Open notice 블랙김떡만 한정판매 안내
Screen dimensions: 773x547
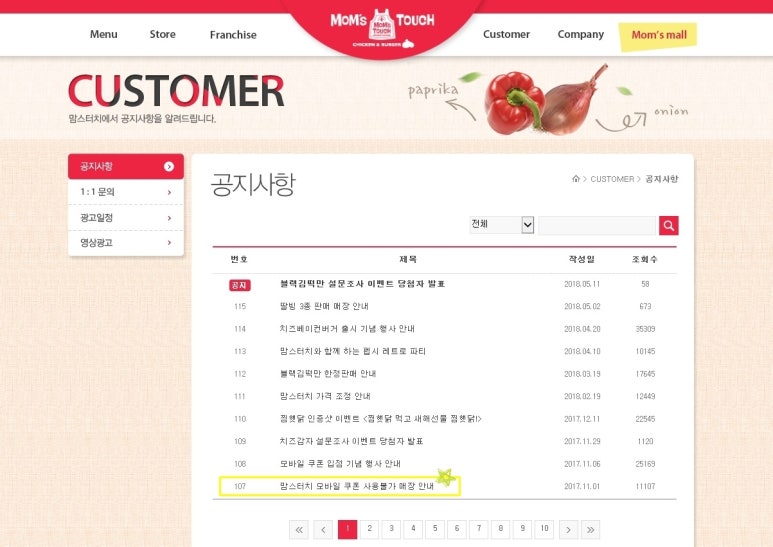click(x=328, y=374)
